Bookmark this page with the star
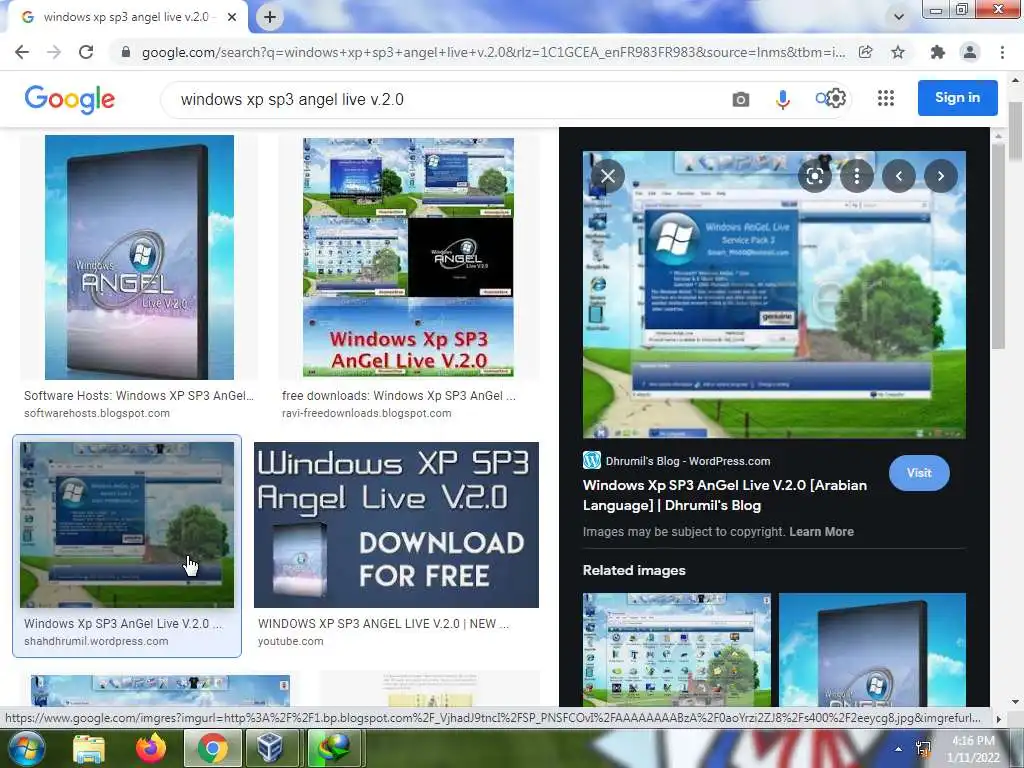Image resolution: width=1024 pixels, height=768 pixels. click(898, 52)
